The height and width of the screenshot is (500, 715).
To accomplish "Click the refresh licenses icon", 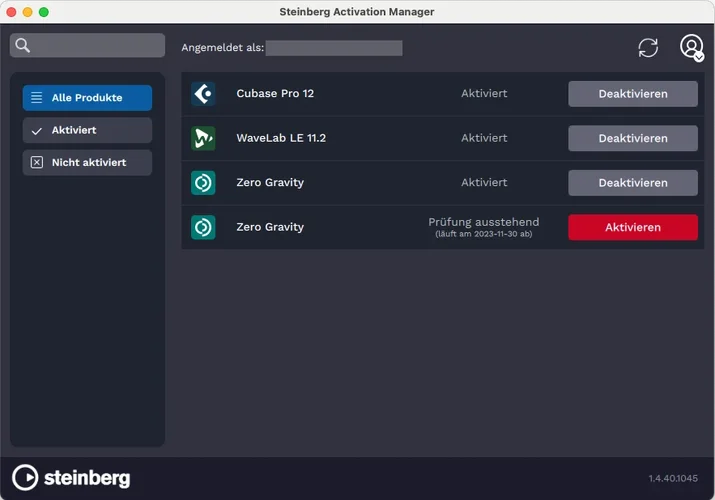I will pyautogui.click(x=648, y=47).
